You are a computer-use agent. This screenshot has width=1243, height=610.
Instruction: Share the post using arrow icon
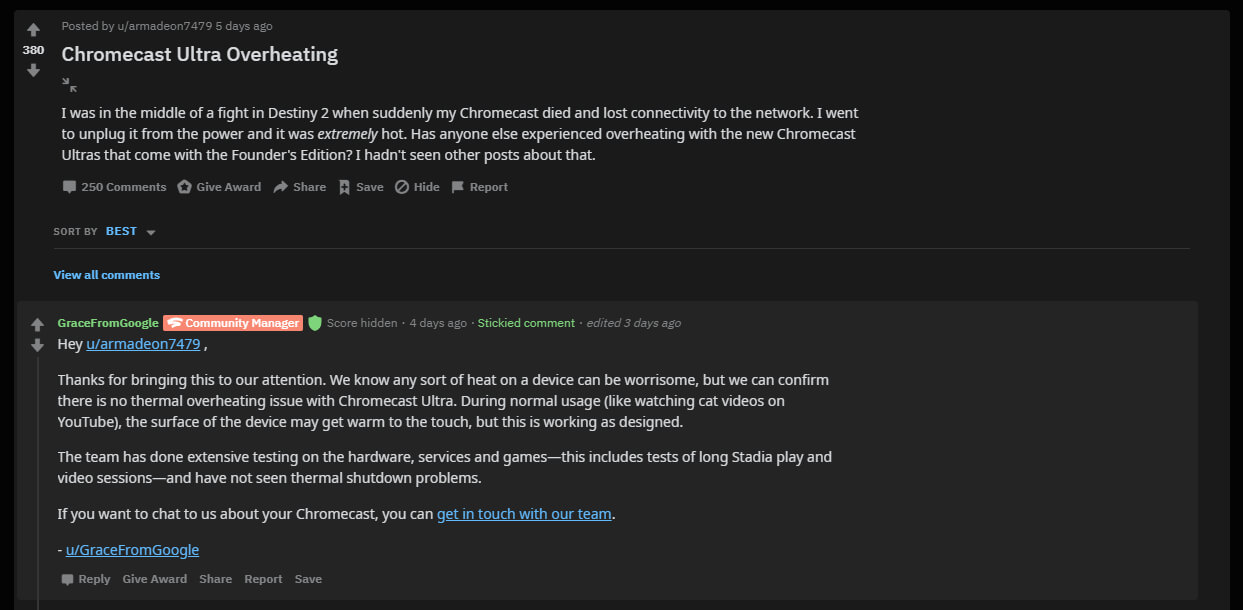300,187
